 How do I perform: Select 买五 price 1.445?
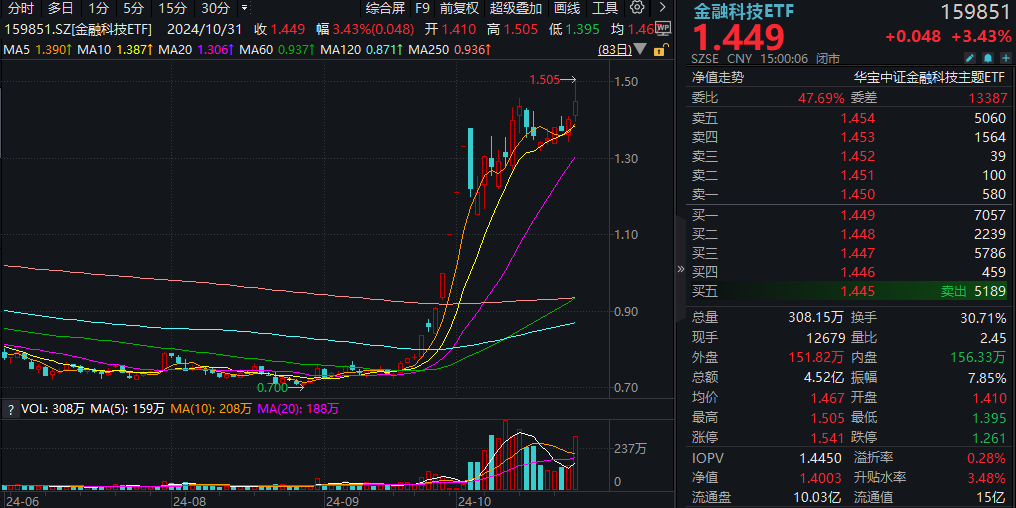[857, 292]
